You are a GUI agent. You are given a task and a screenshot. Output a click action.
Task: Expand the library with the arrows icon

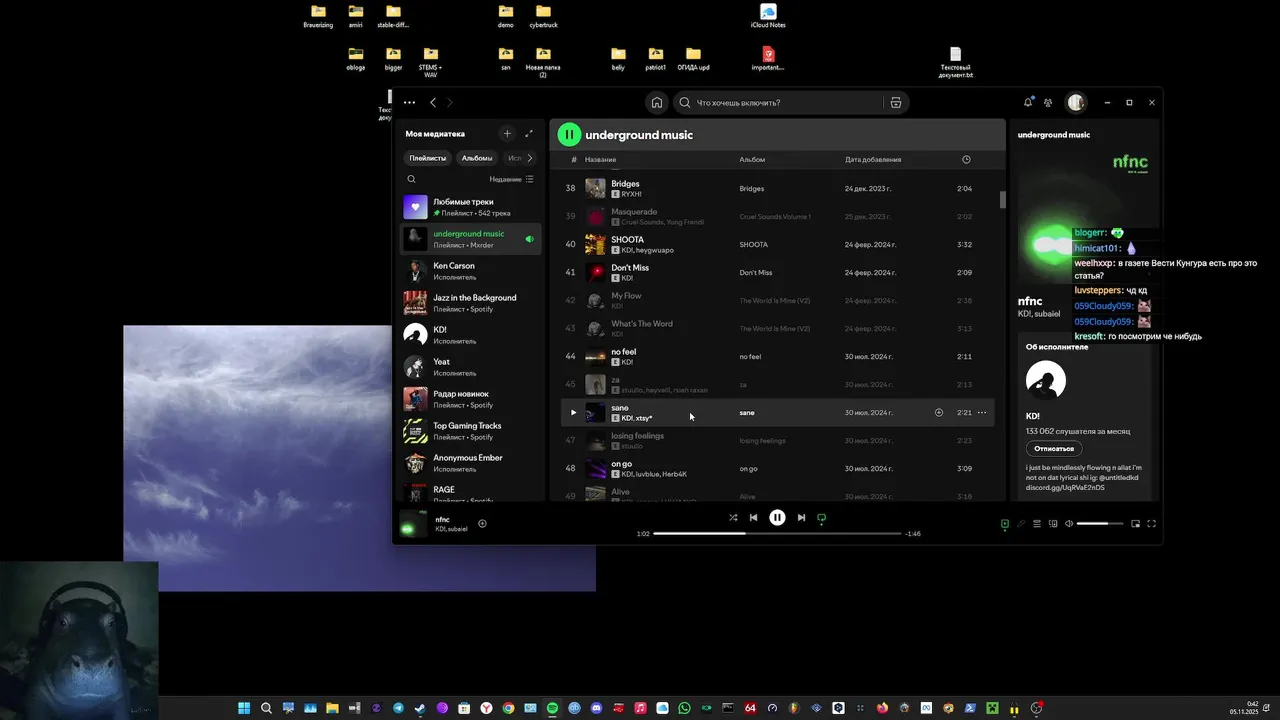point(529,133)
